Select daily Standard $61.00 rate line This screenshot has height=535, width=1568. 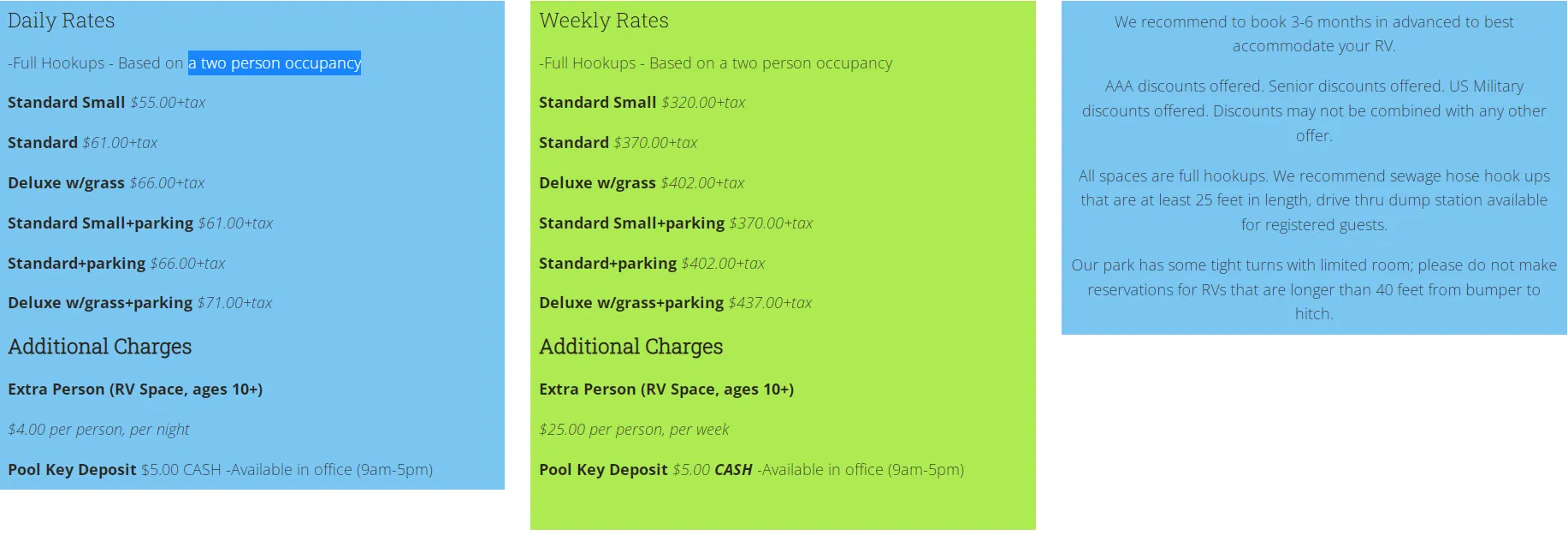point(83,143)
